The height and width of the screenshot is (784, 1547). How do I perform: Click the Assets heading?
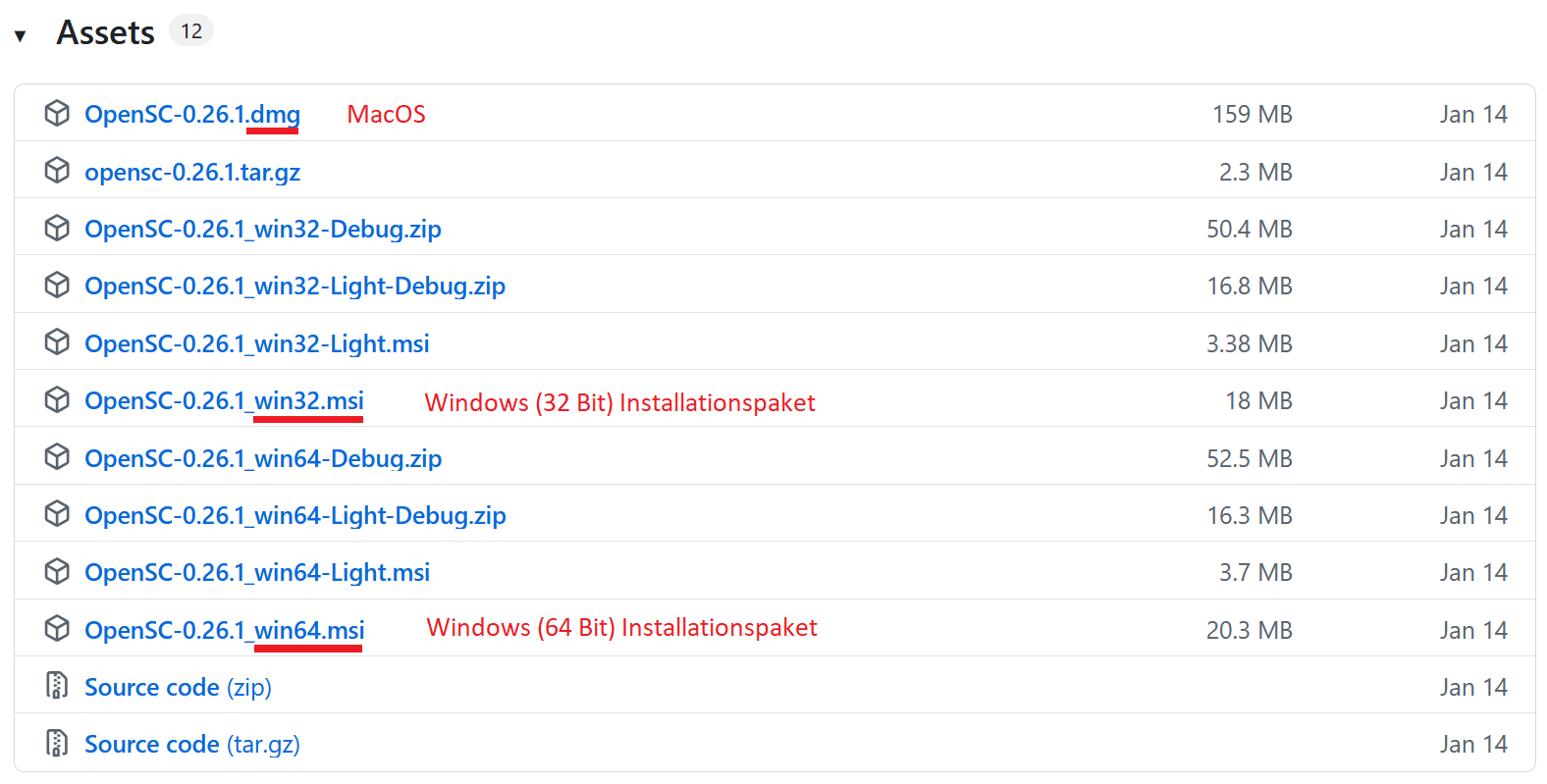(x=106, y=32)
